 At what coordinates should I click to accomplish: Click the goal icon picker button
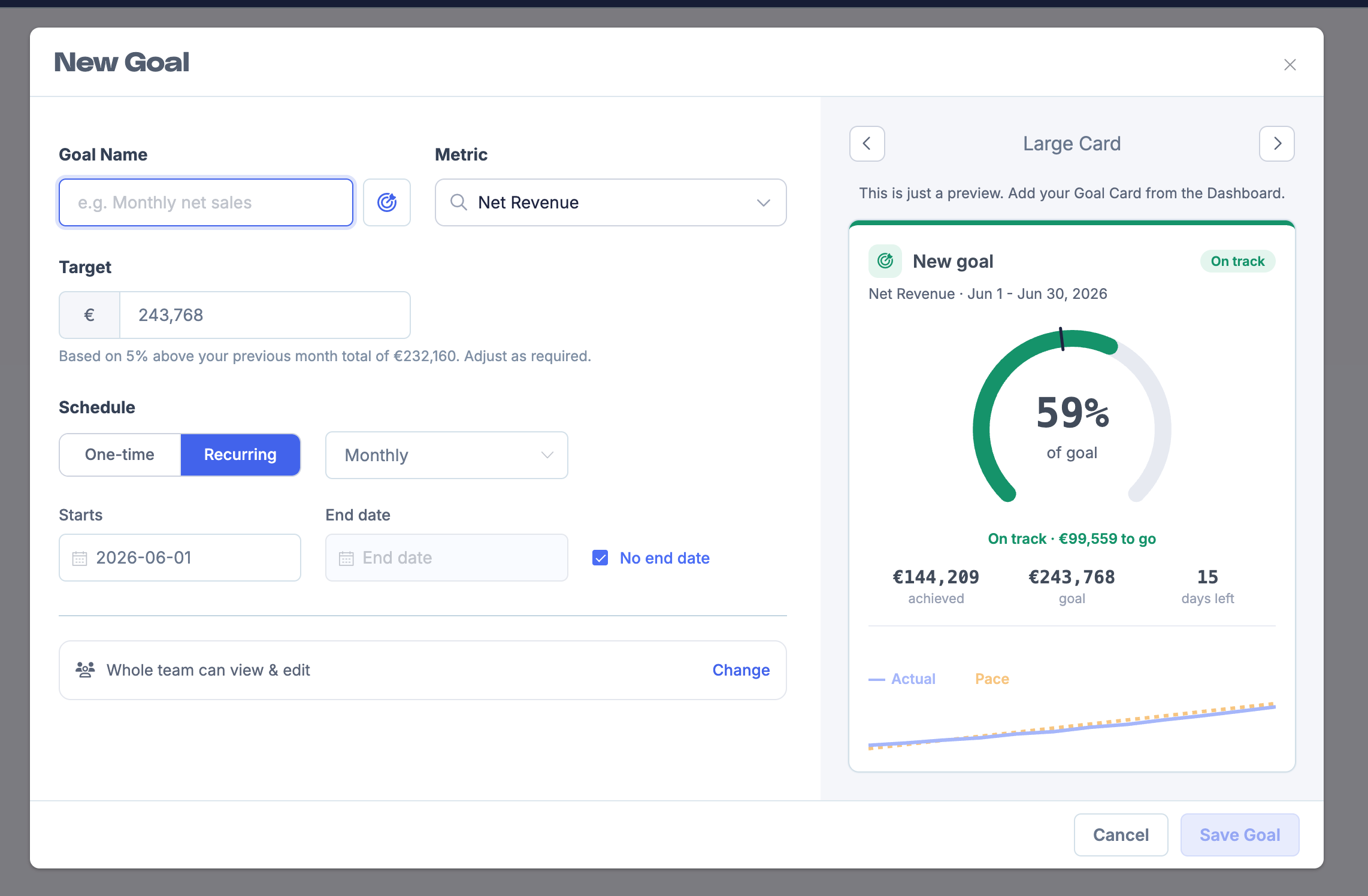[x=386, y=202]
